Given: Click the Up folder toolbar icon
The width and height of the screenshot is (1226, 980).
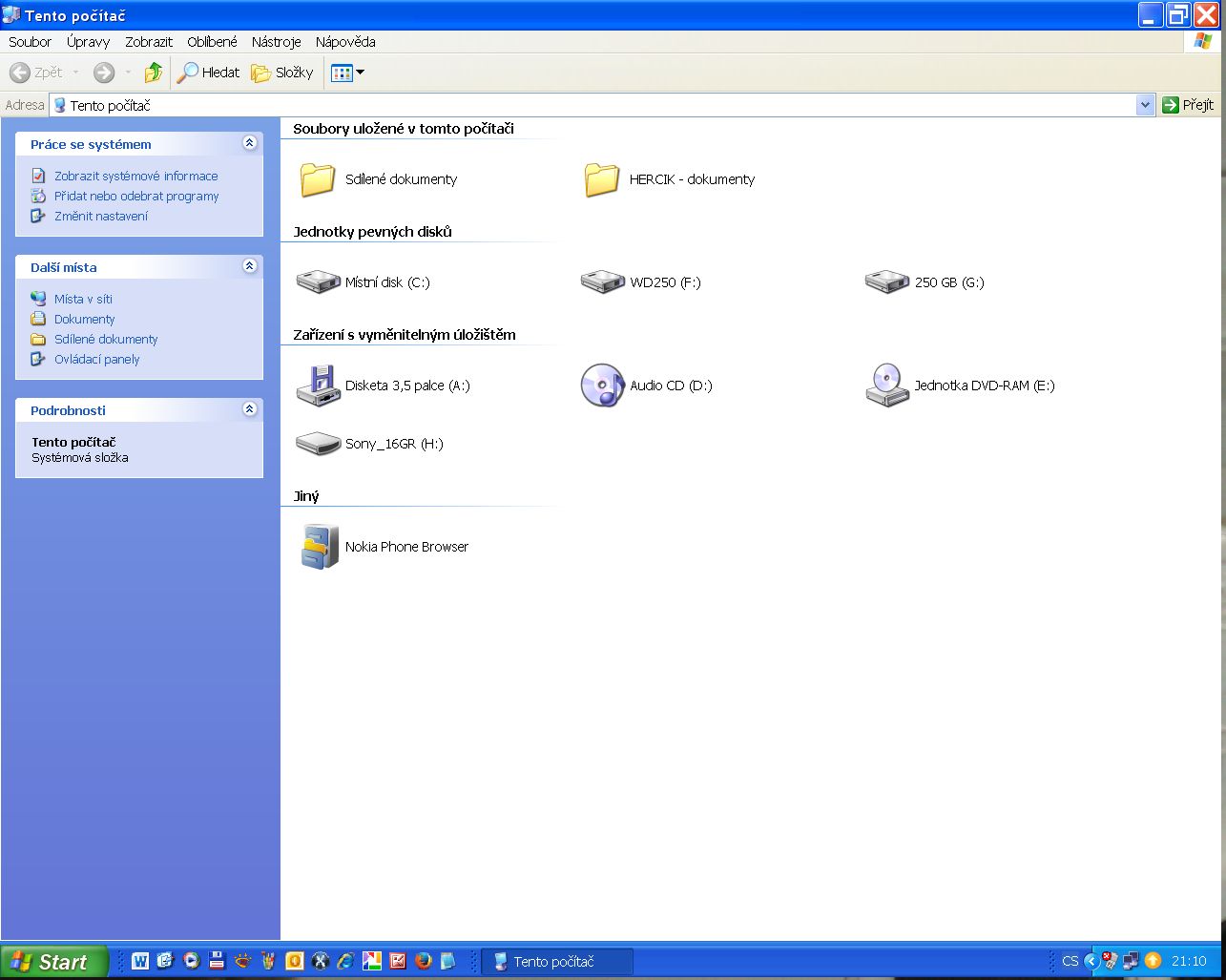Looking at the screenshot, I should point(153,73).
